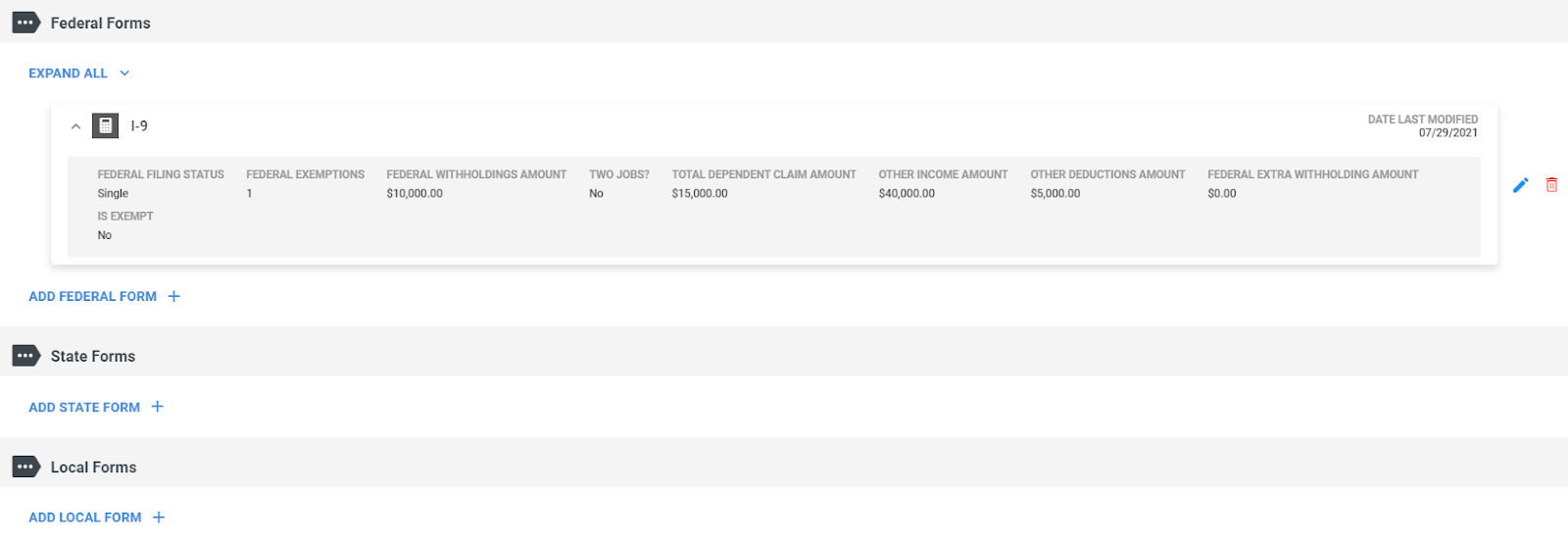Viewport: 1568px width, 541px height.
Task: Select the I-9 form title
Action: pyautogui.click(x=139, y=125)
